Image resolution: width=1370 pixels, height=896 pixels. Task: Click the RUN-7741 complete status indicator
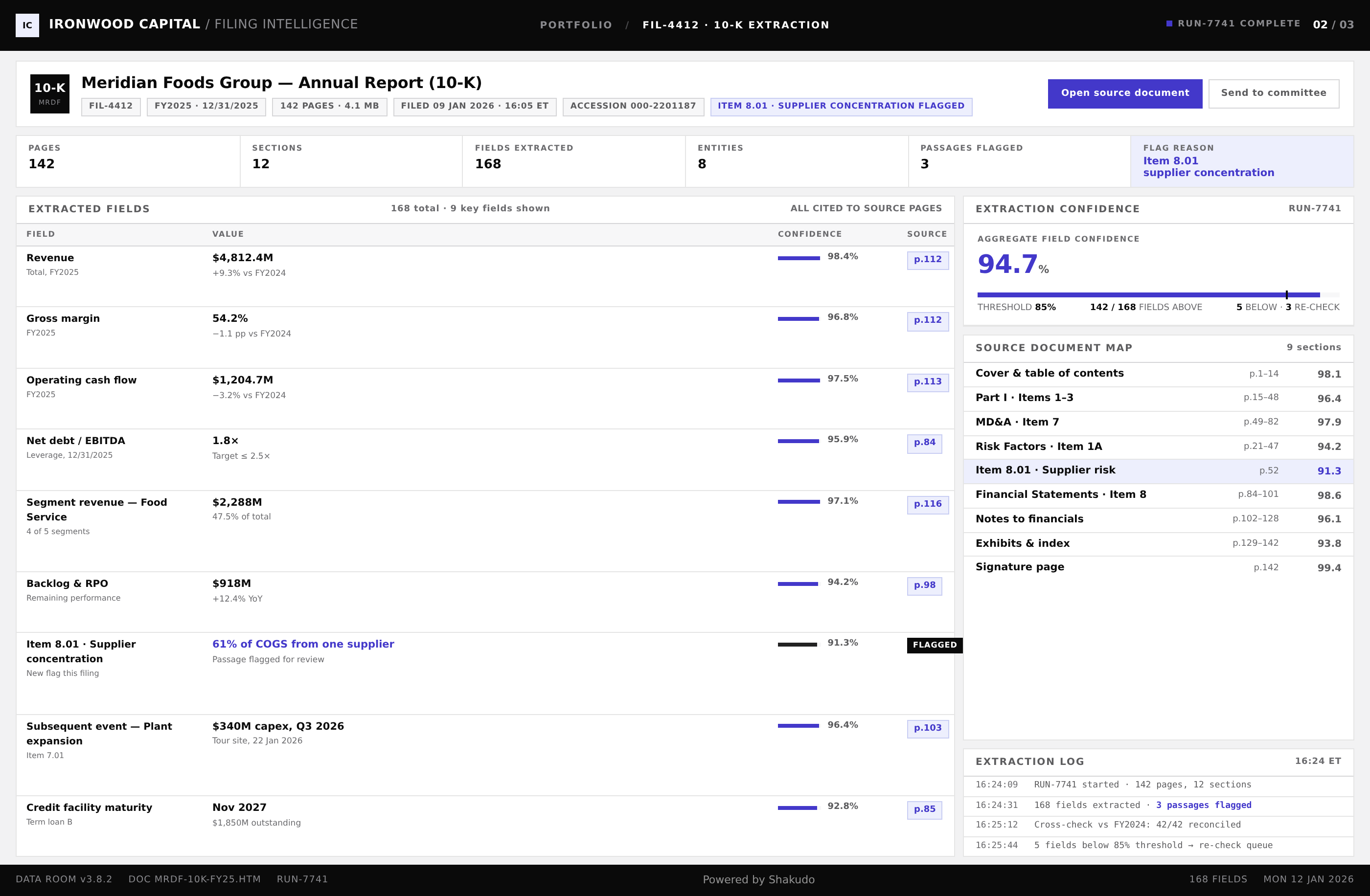(x=1233, y=23)
